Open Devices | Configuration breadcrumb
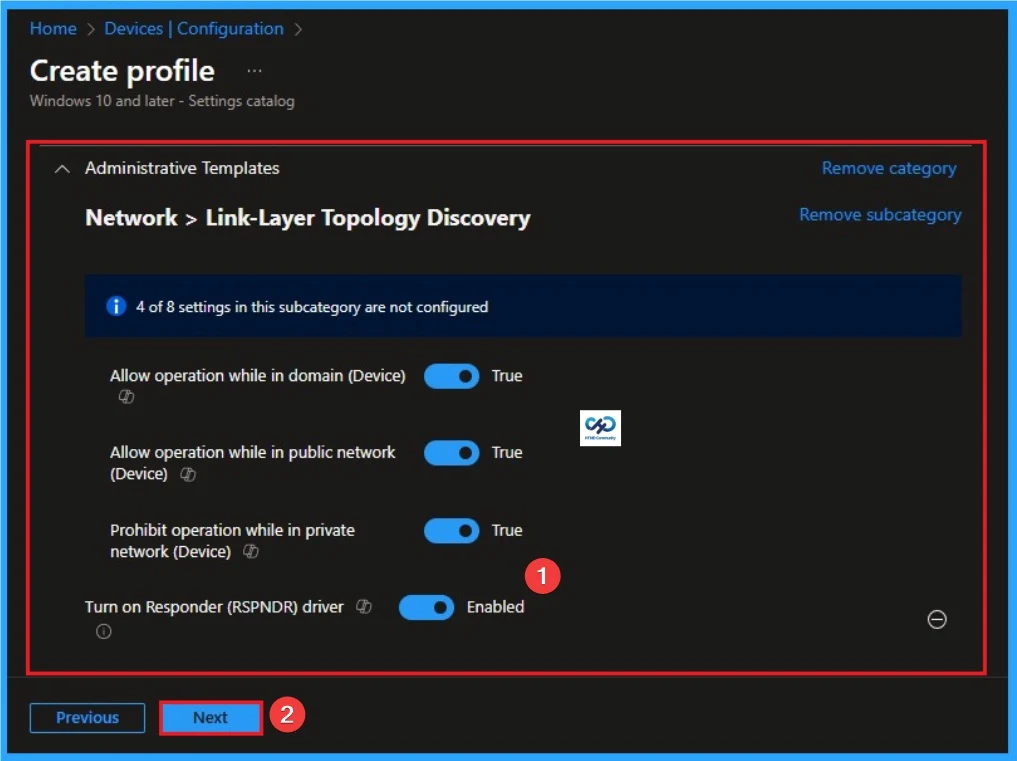The height and width of the screenshot is (761, 1017). coord(194,28)
